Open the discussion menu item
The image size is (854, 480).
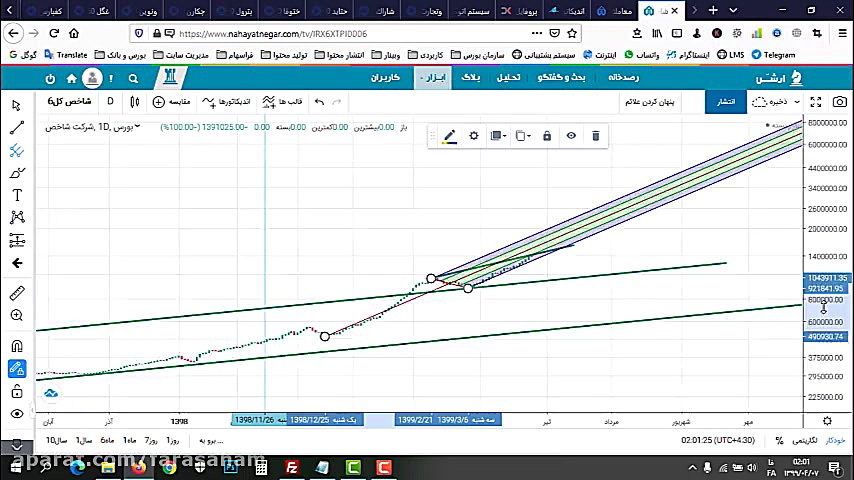pos(561,78)
